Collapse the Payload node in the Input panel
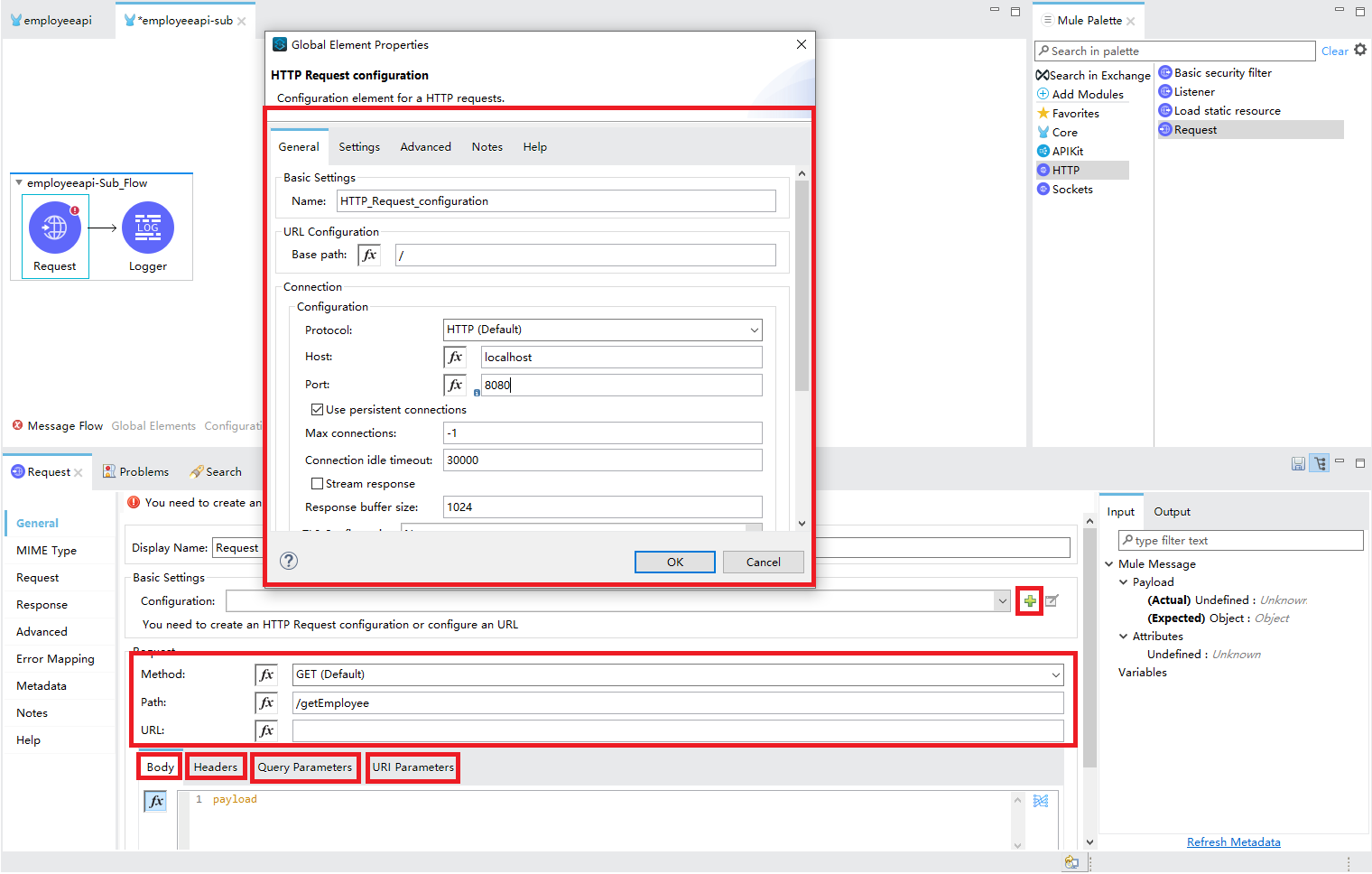Screen dimensions: 1372x874 click(1122, 581)
